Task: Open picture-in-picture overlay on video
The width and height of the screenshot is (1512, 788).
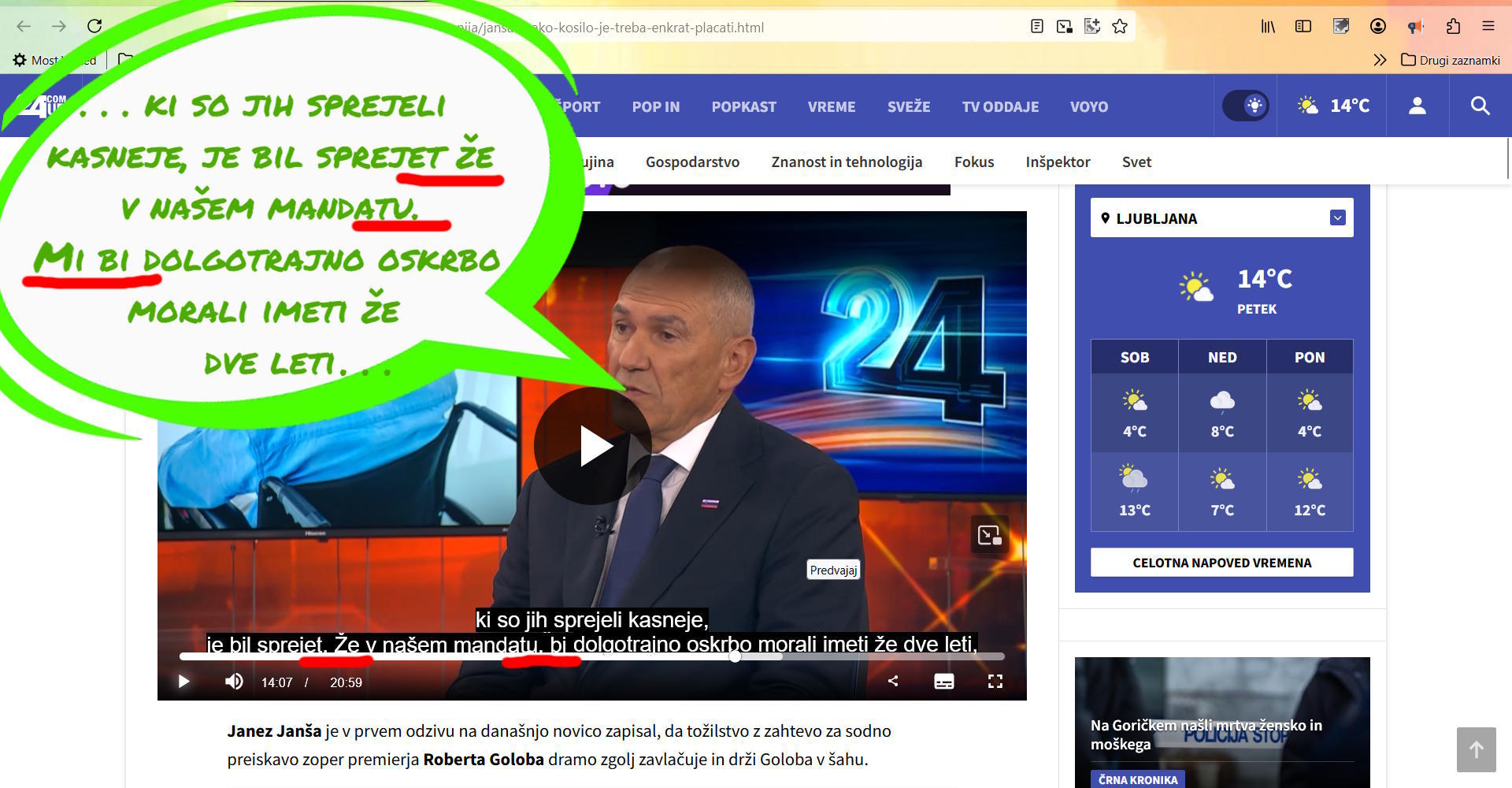Action: [x=989, y=536]
